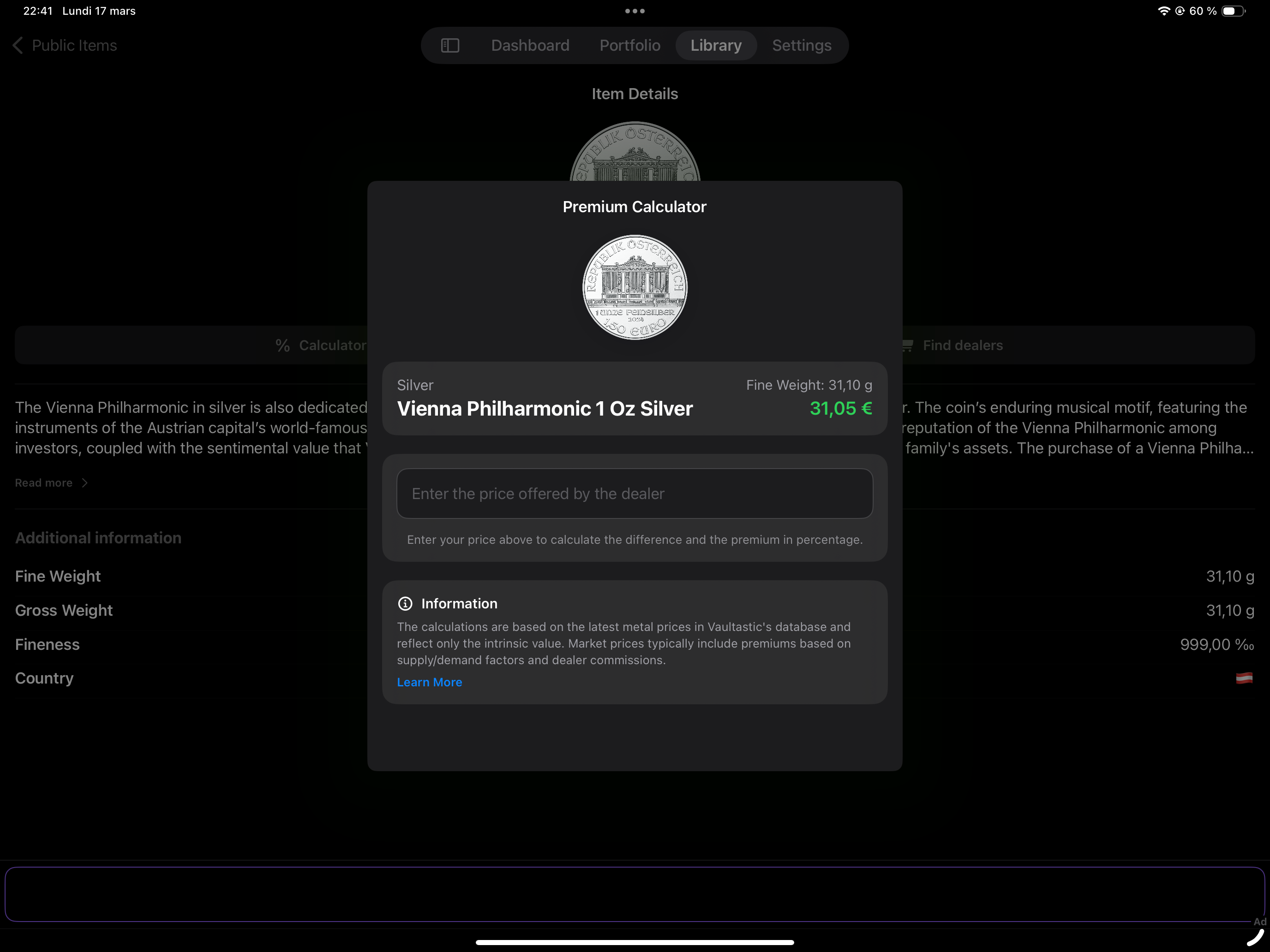
Task: Click the Information circle icon
Action: coord(405,604)
